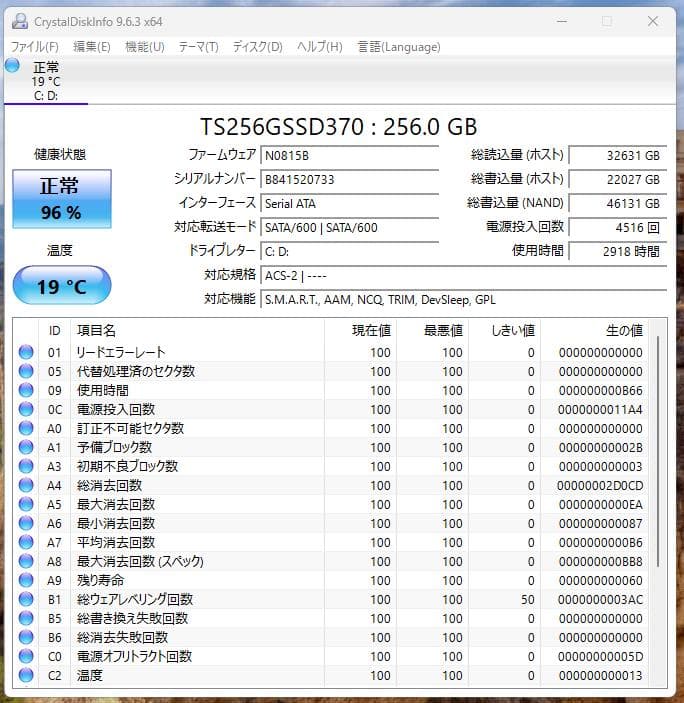Click the 正常 96 % health status button

pyautogui.click(x=61, y=199)
